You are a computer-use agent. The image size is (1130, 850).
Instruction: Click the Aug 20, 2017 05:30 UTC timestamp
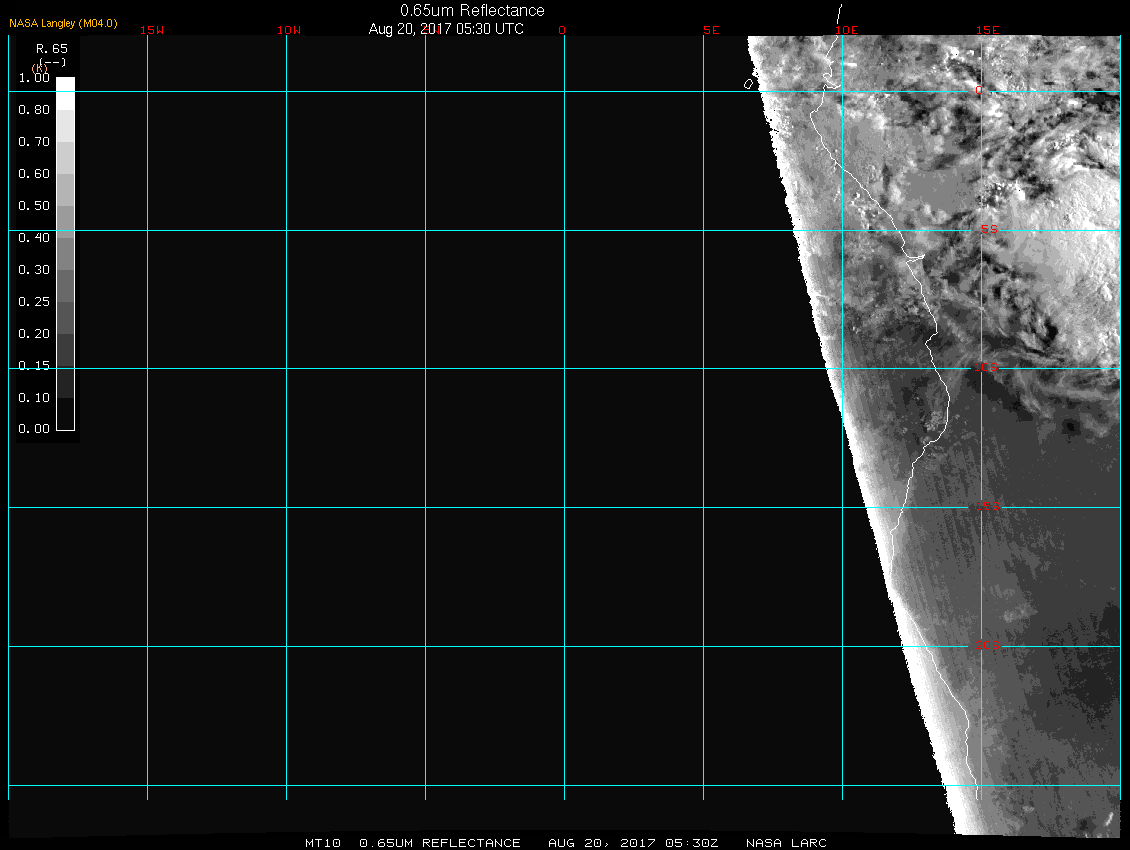click(446, 29)
